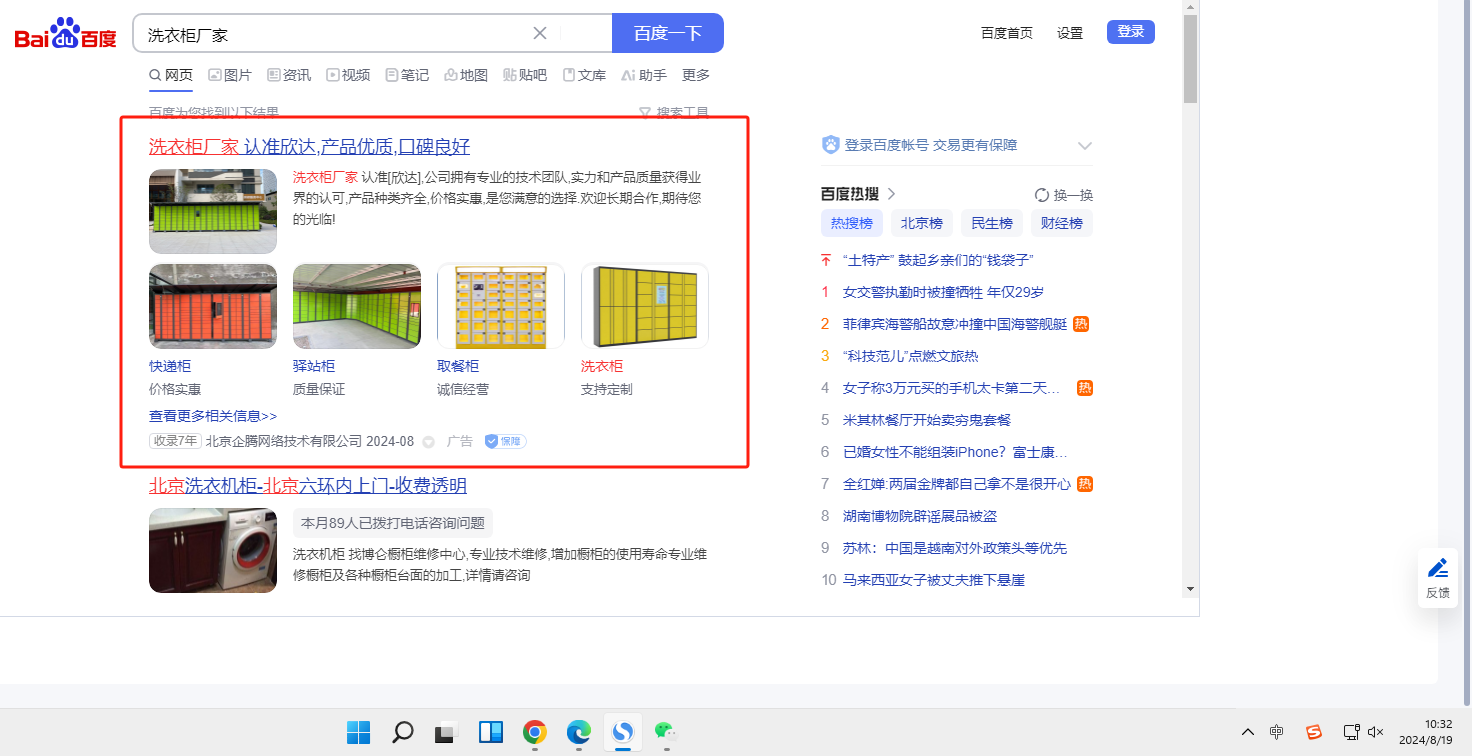This screenshot has height=756, width=1472.
Task: Click the green locker thumbnail beside the ad description
Action: (213, 211)
